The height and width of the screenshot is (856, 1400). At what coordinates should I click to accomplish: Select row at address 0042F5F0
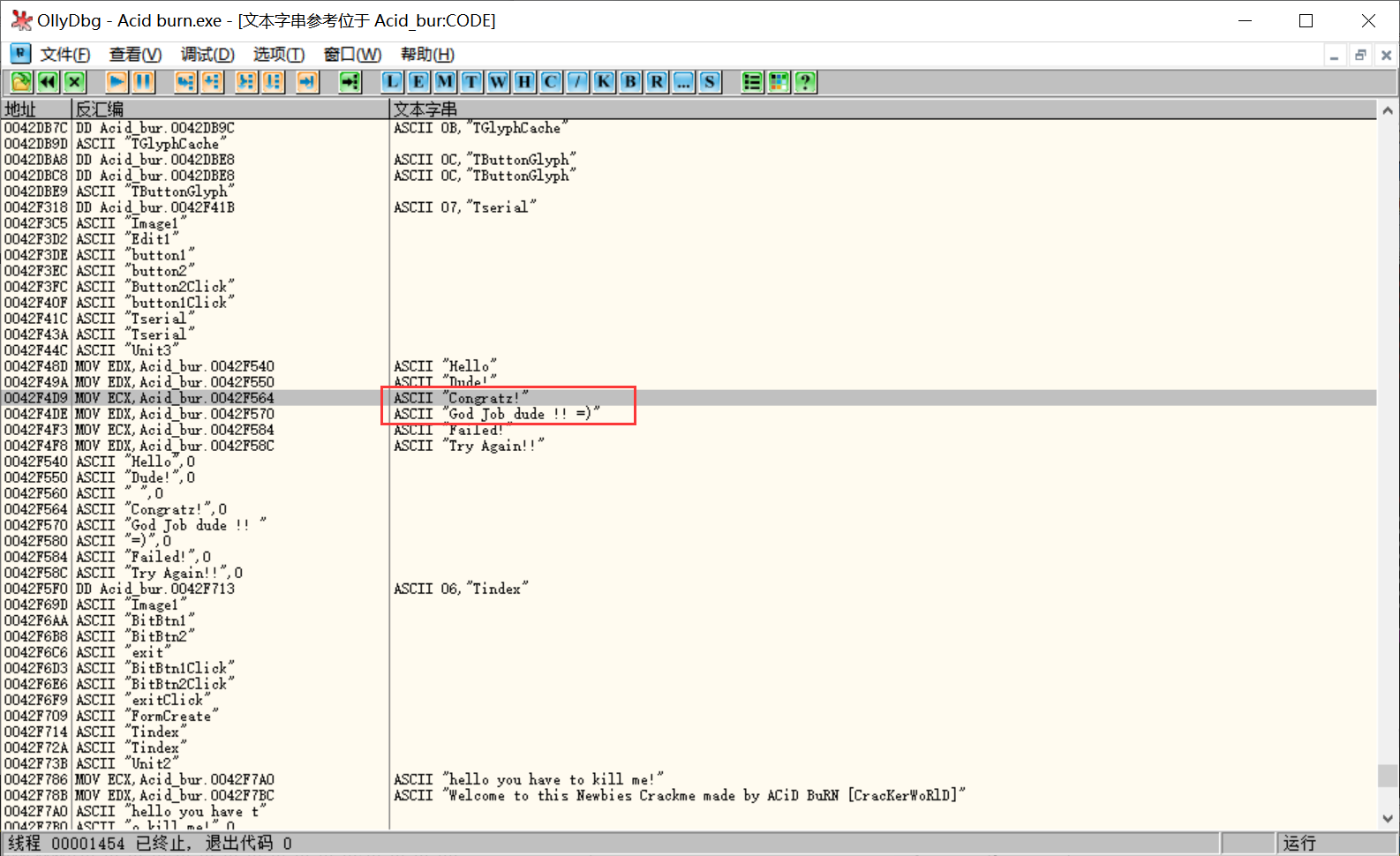(x=689, y=589)
